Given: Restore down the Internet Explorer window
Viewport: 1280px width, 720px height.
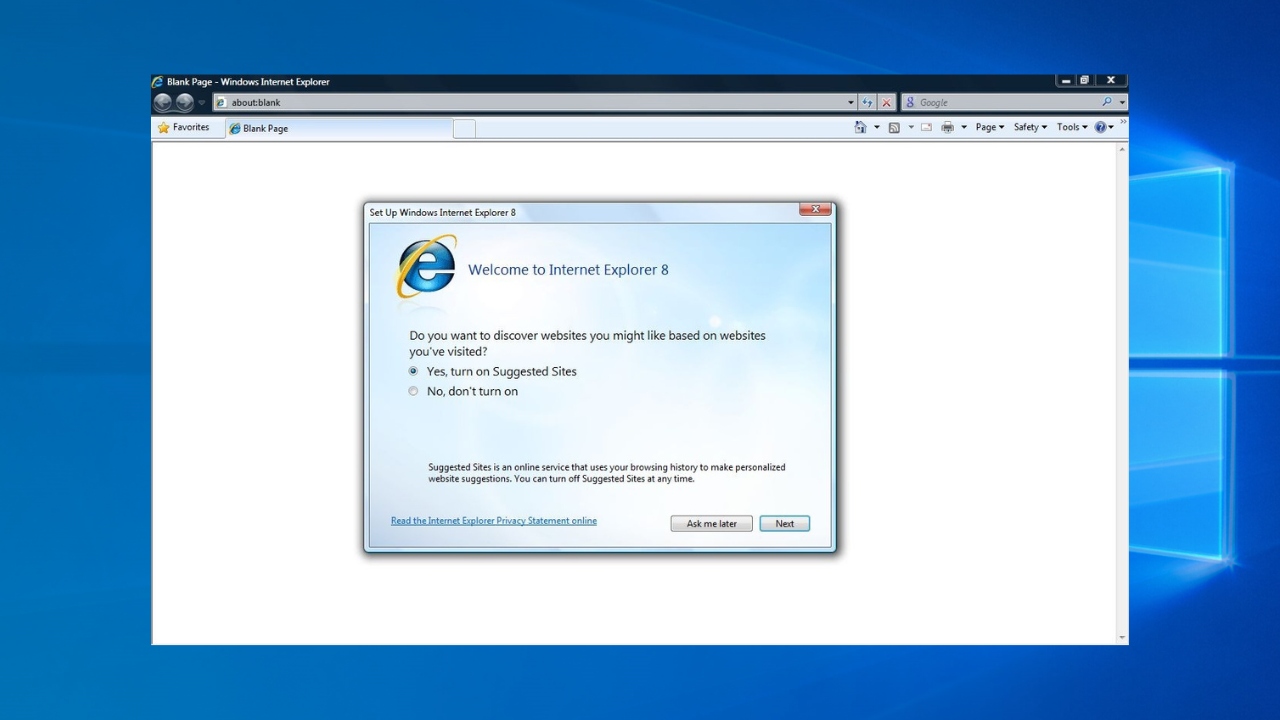Looking at the screenshot, I should click(1085, 81).
